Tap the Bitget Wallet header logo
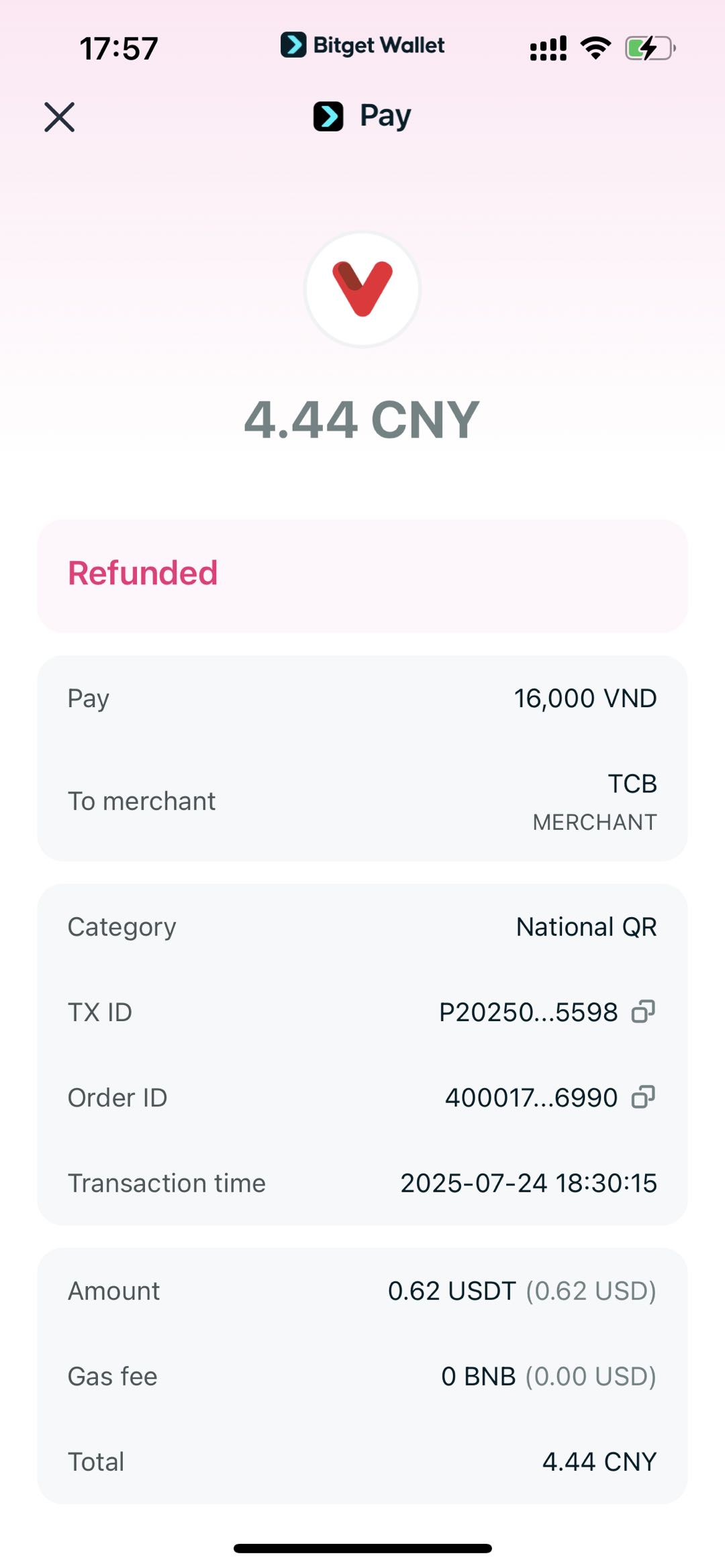Image resolution: width=725 pixels, height=1568 pixels. [362, 46]
